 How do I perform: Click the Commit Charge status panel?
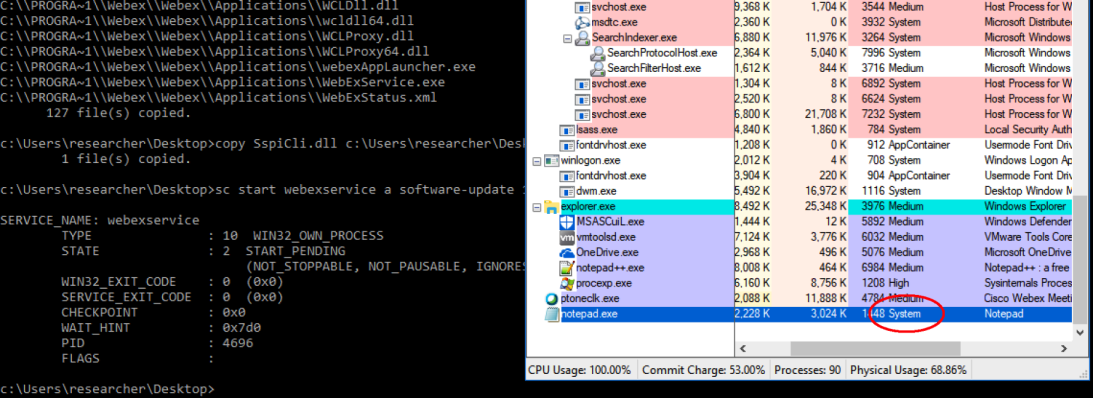[703, 370]
